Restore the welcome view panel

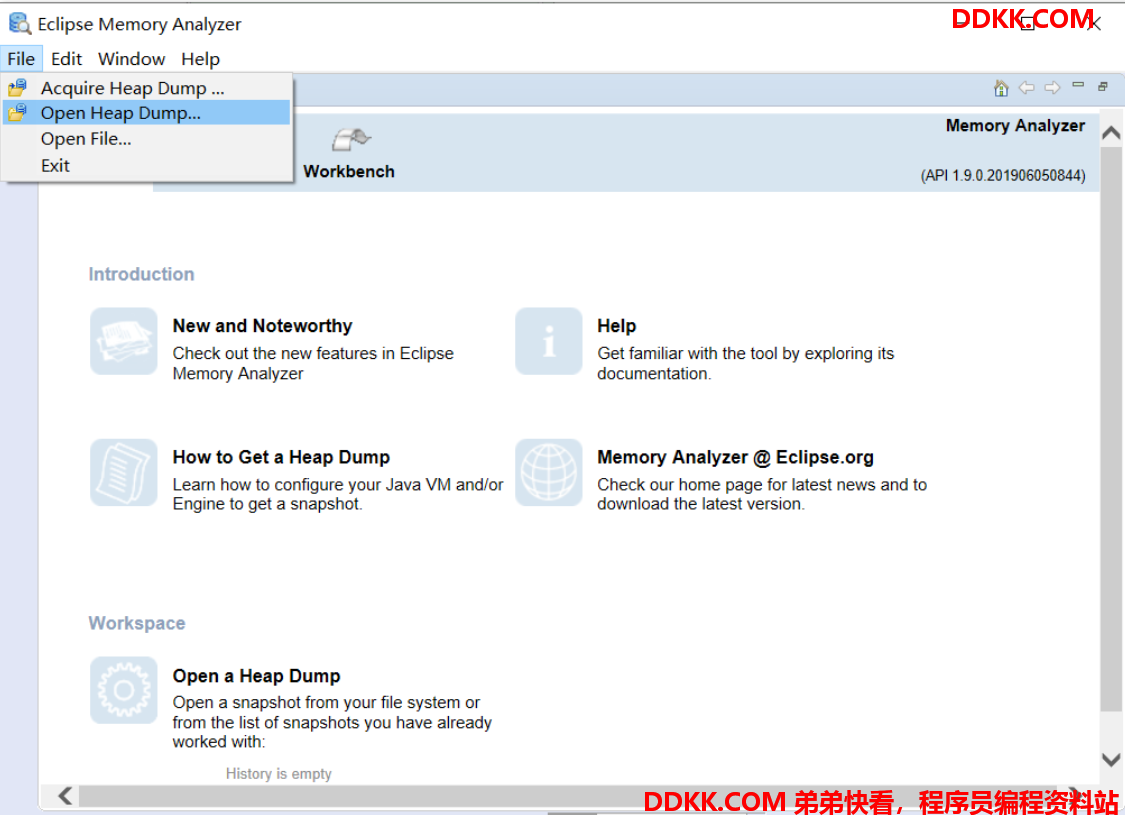tap(1103, 87)
